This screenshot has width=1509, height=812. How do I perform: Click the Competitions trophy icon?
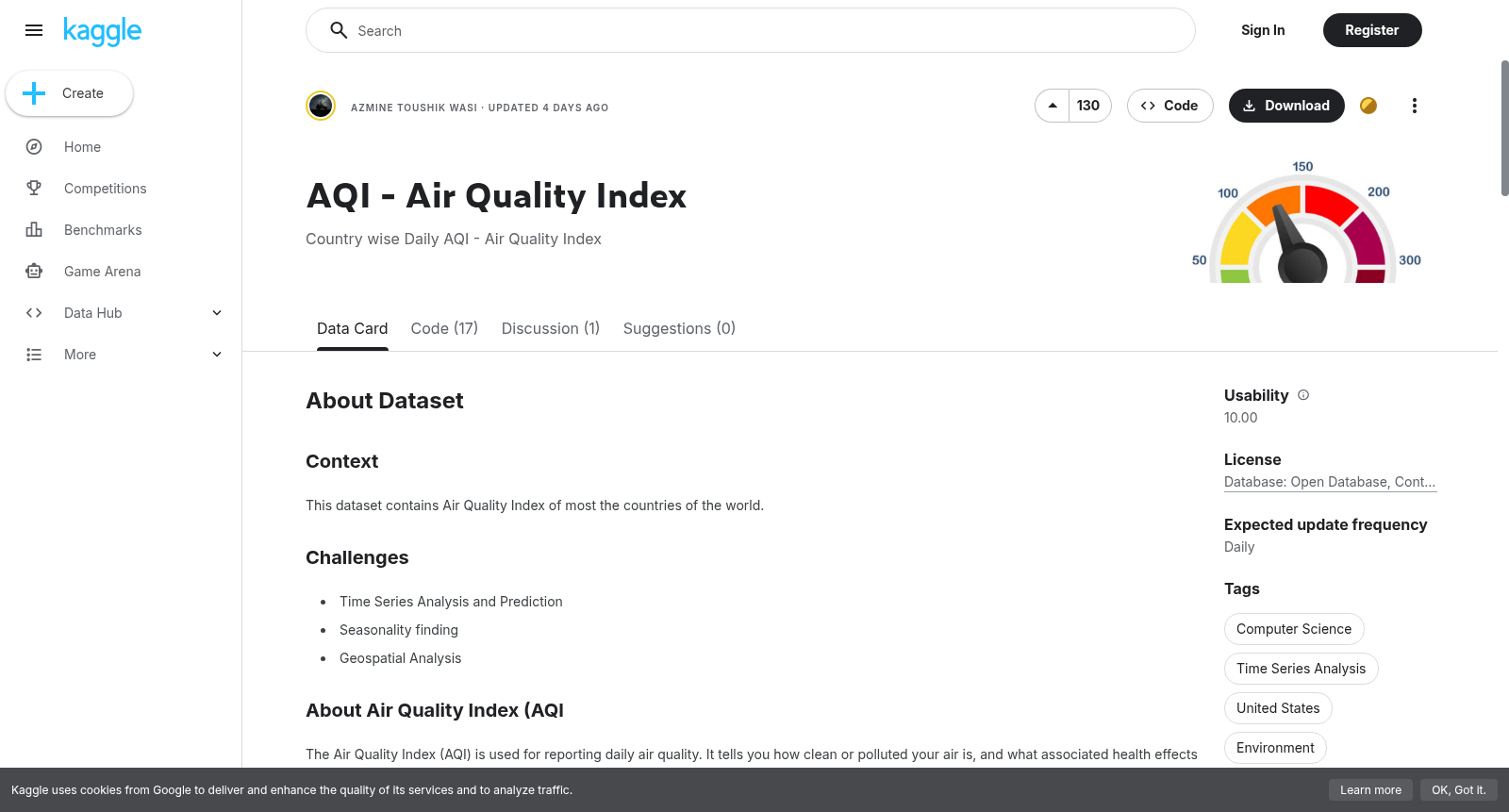pos(34,189)
